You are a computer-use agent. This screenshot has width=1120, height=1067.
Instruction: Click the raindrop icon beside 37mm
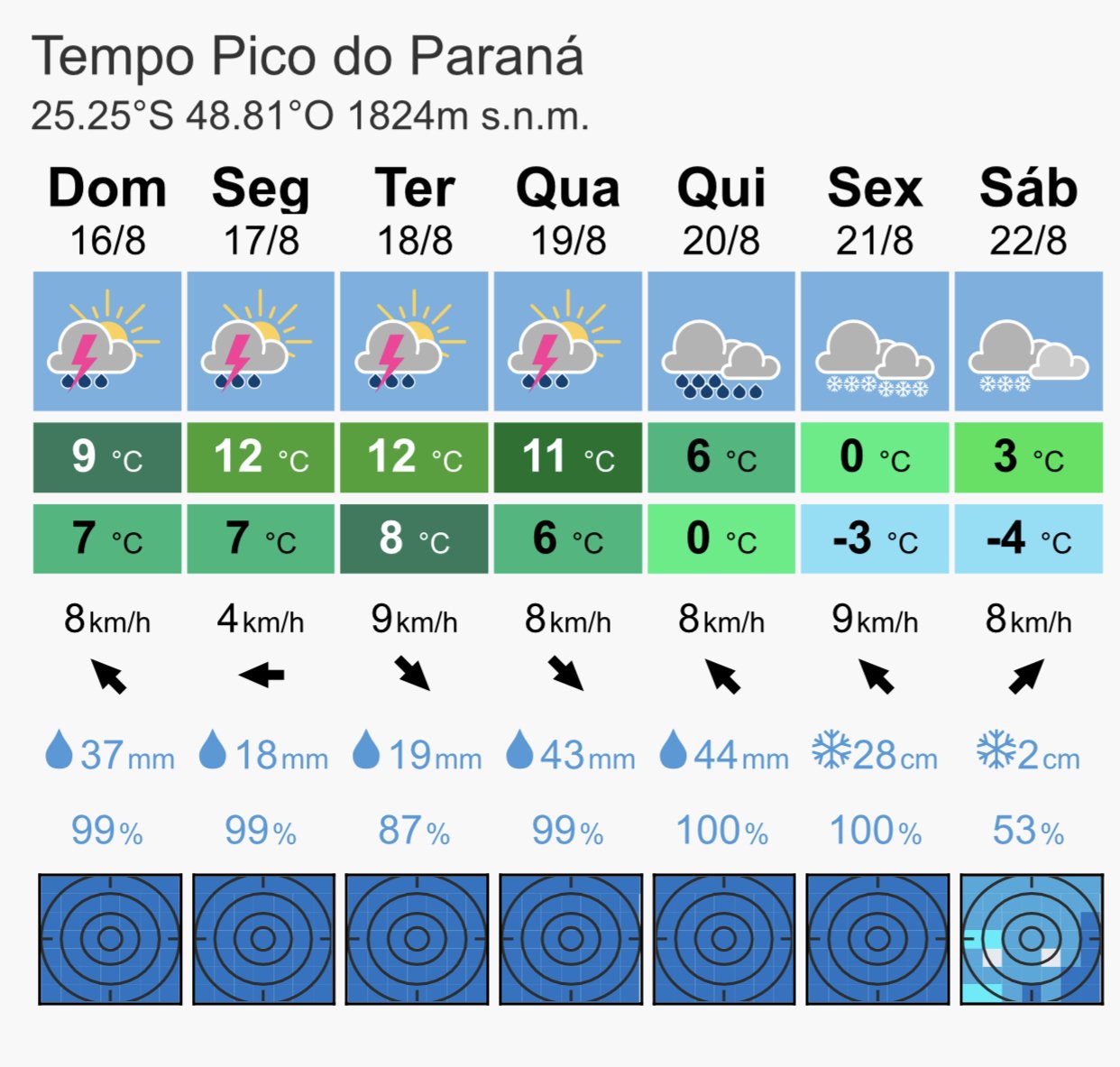pos(59,750)
